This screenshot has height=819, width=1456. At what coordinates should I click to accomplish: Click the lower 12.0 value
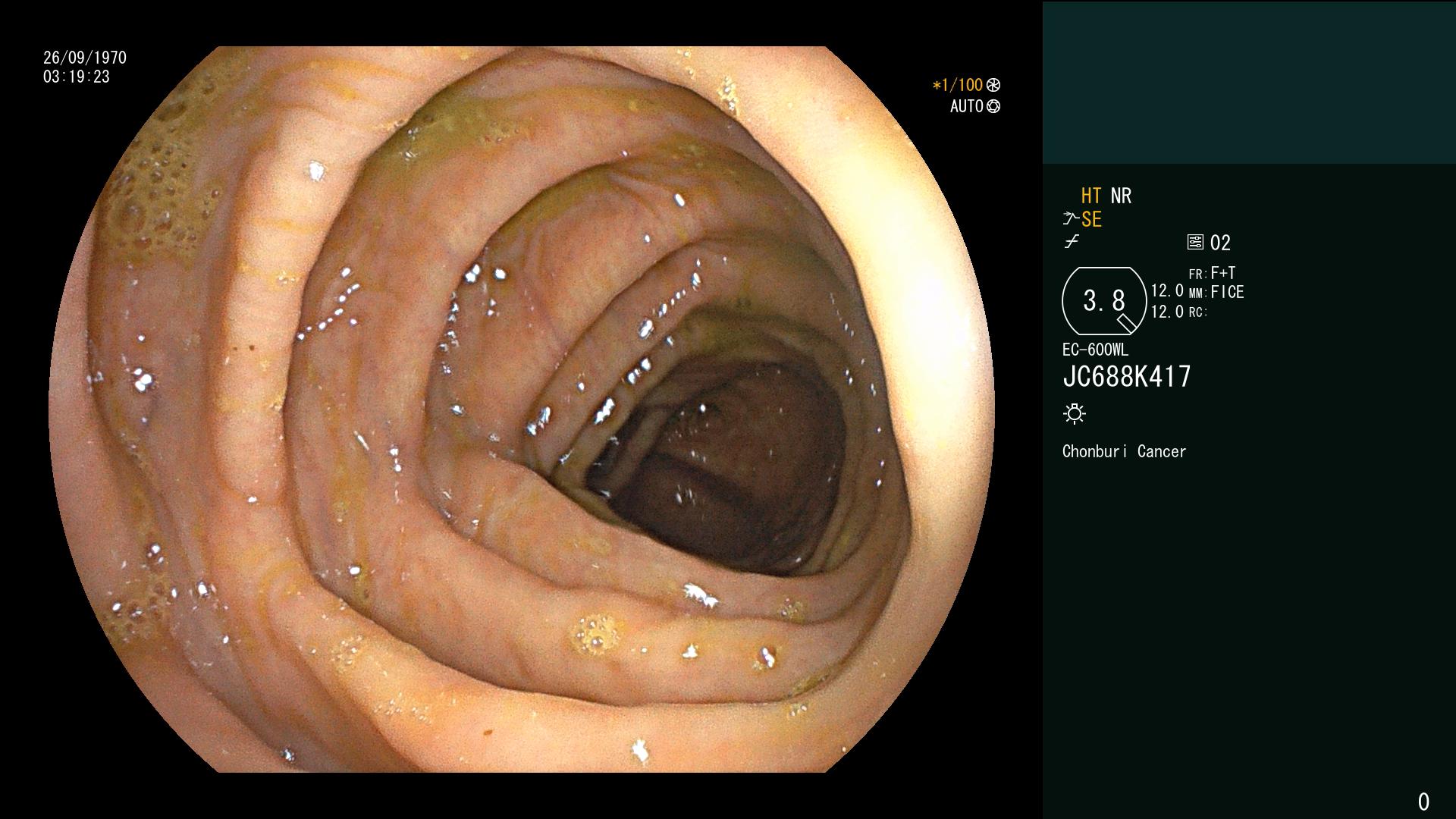point(1167,312)
